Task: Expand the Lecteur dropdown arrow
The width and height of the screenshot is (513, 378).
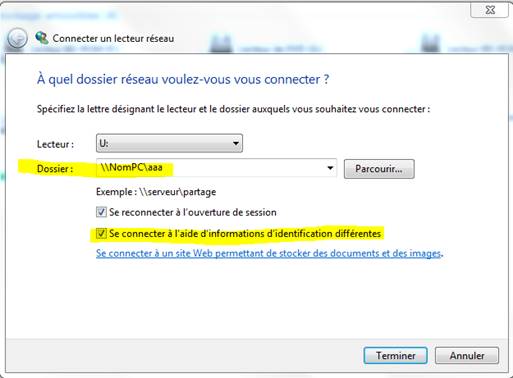Action: click(236, 144)
